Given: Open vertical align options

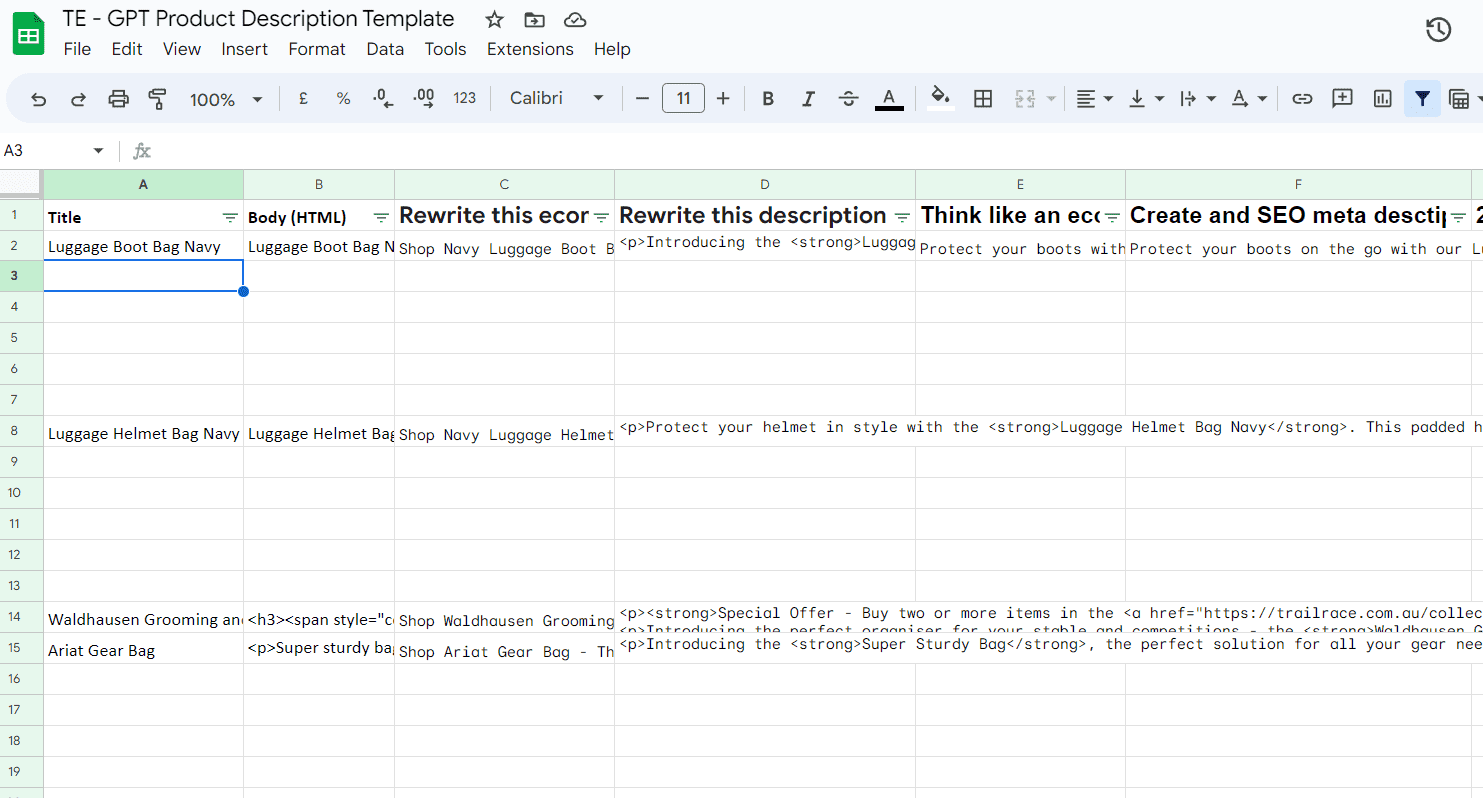Looking at the screenshot, I should pos(1146,98).
